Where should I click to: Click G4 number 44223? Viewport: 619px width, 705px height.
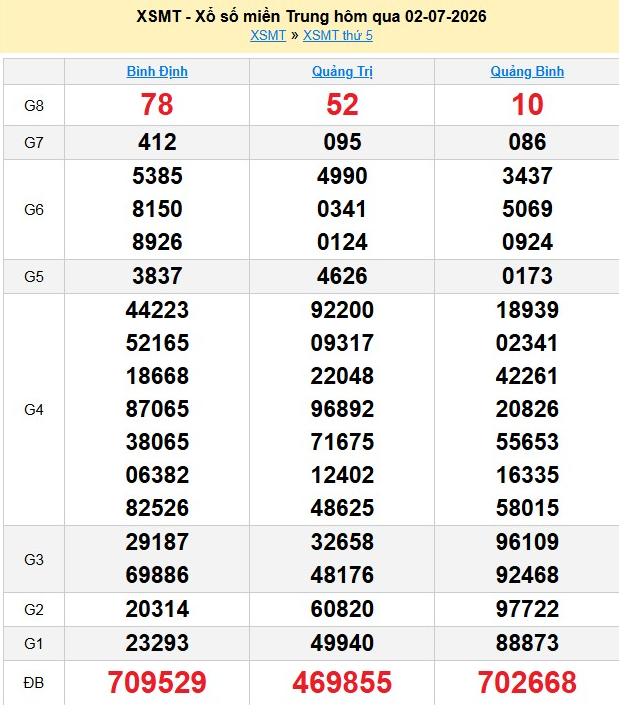157,310
